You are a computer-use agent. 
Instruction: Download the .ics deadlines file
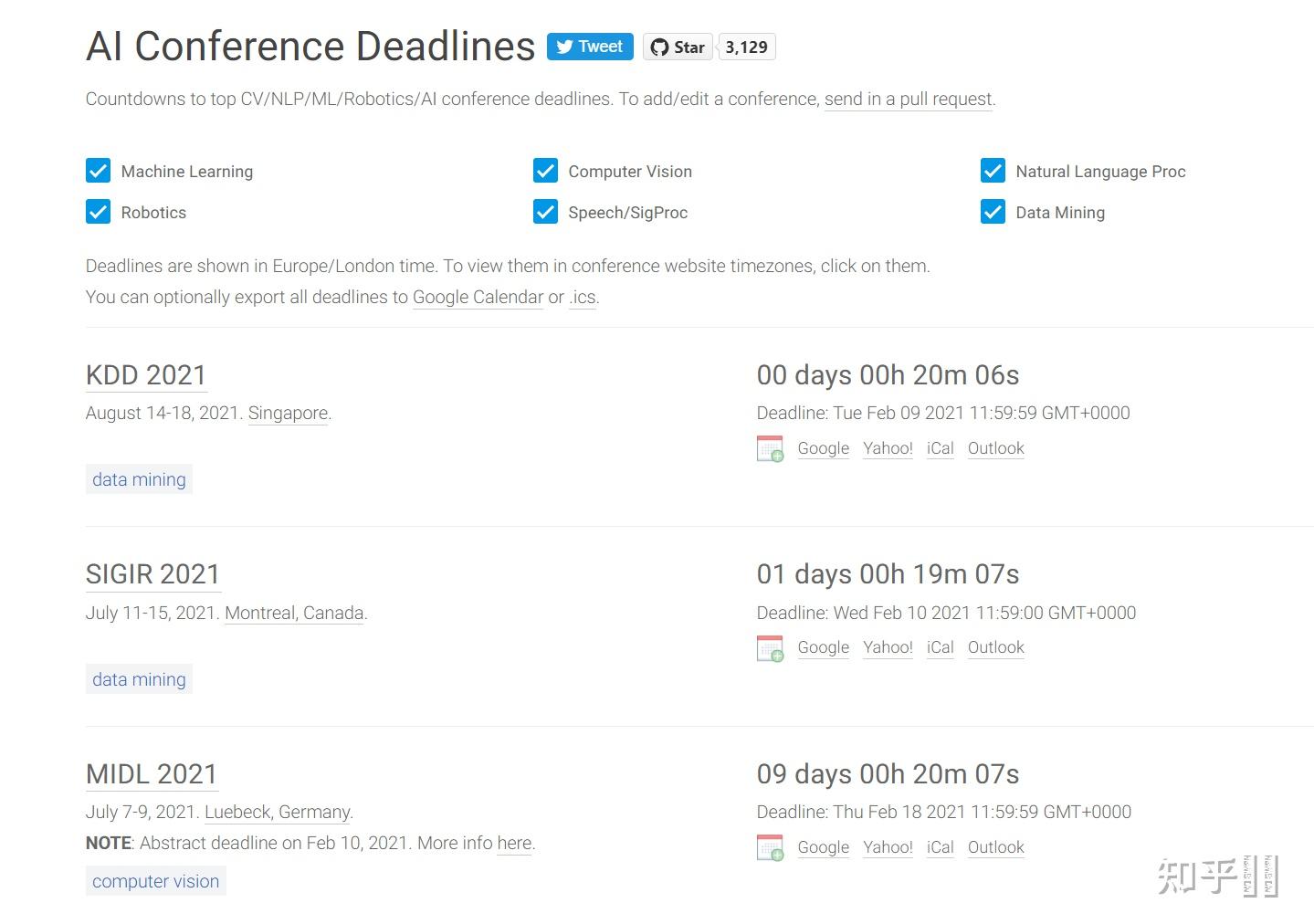[x=583, y=297]
